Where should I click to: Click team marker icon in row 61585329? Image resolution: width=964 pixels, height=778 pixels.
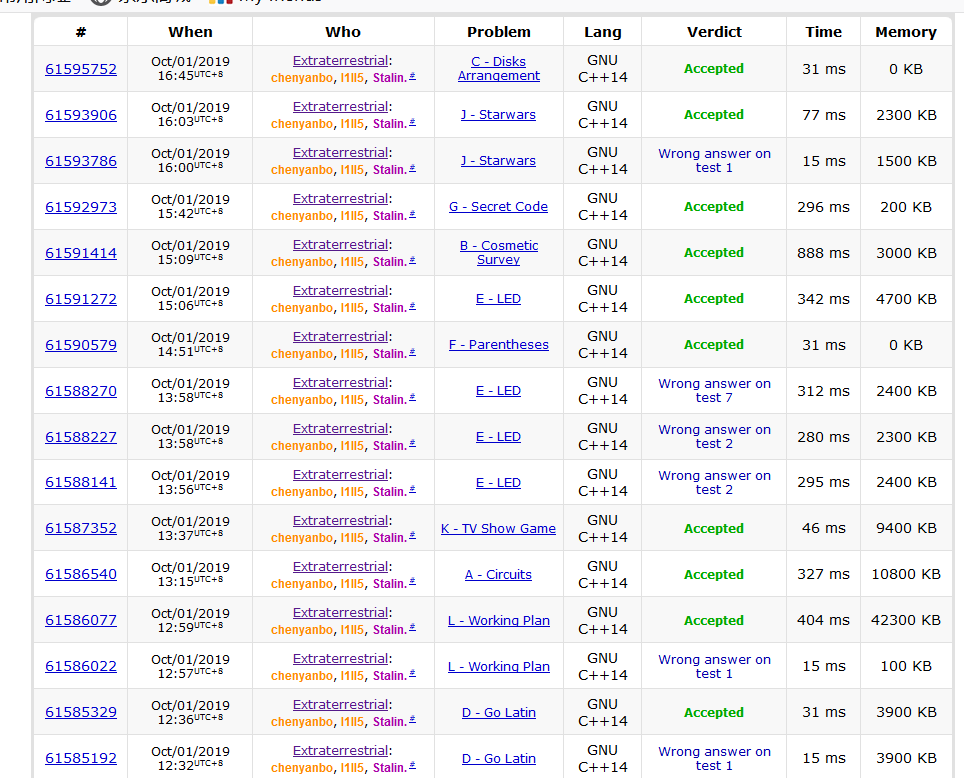point(413,720)
